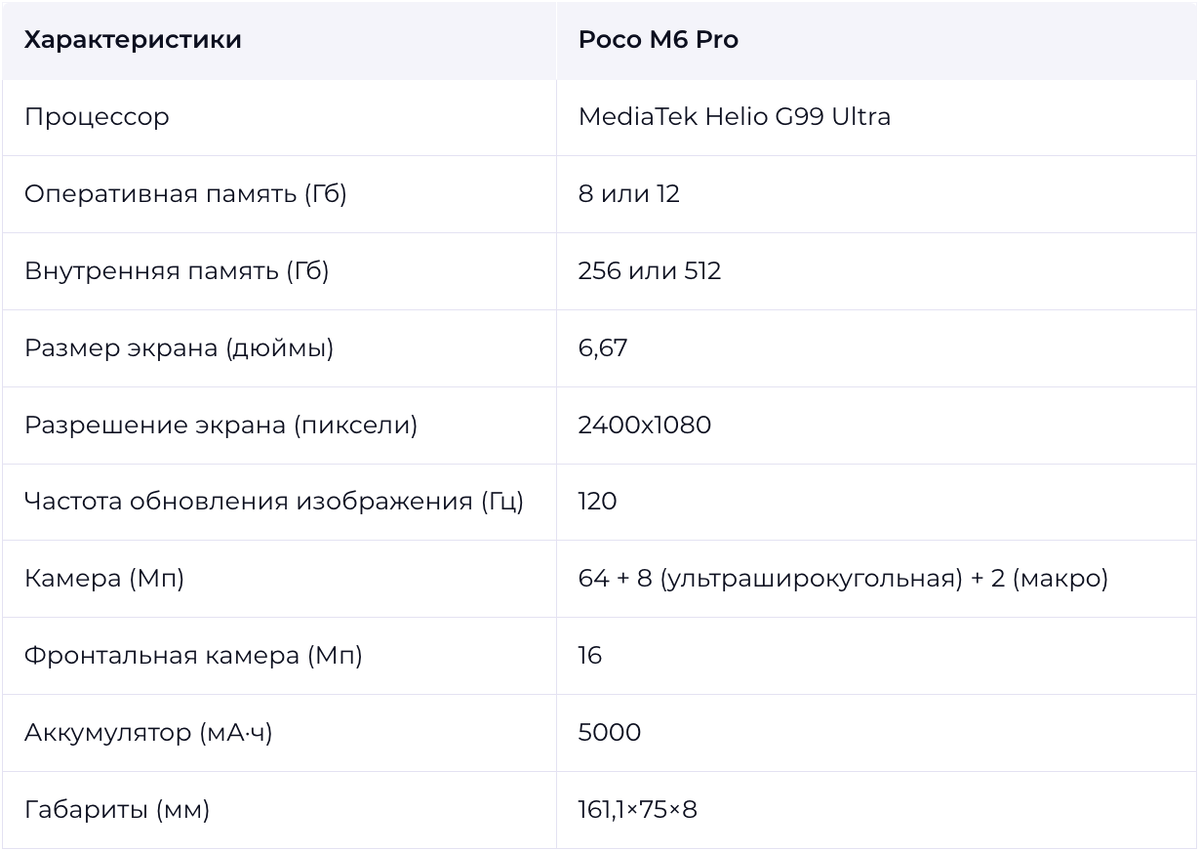Click the 256 или 512 value
Screen dimensions: 1200x851
(649, 271)
